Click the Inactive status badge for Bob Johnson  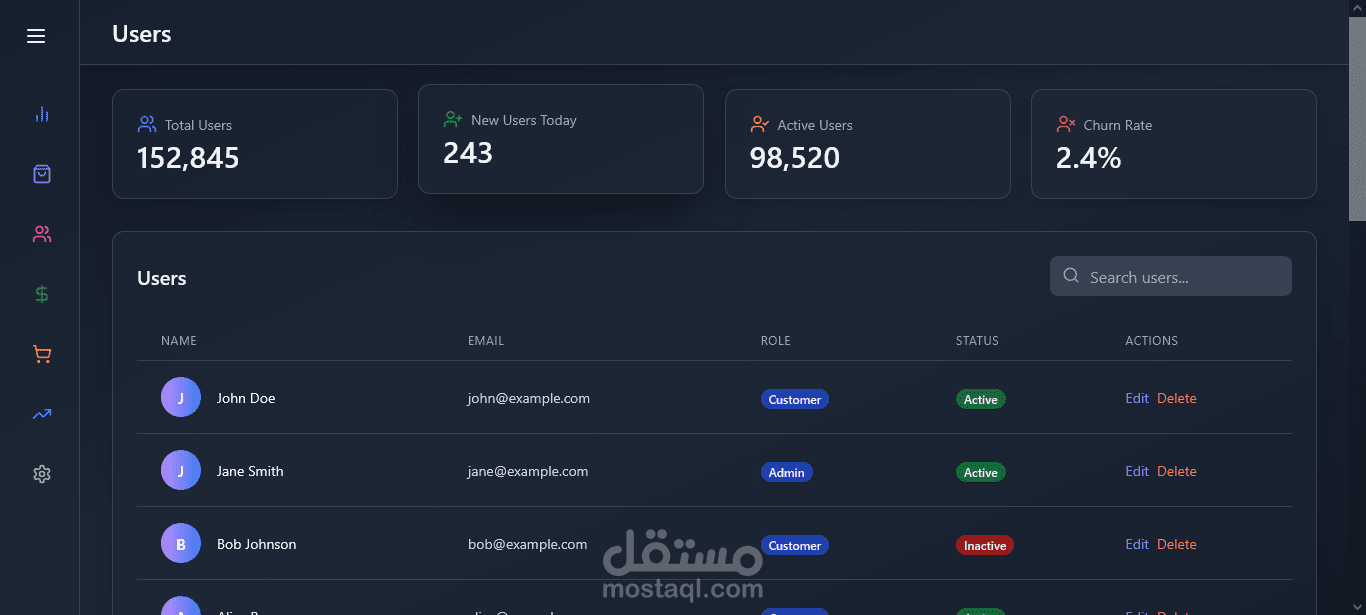985,546
